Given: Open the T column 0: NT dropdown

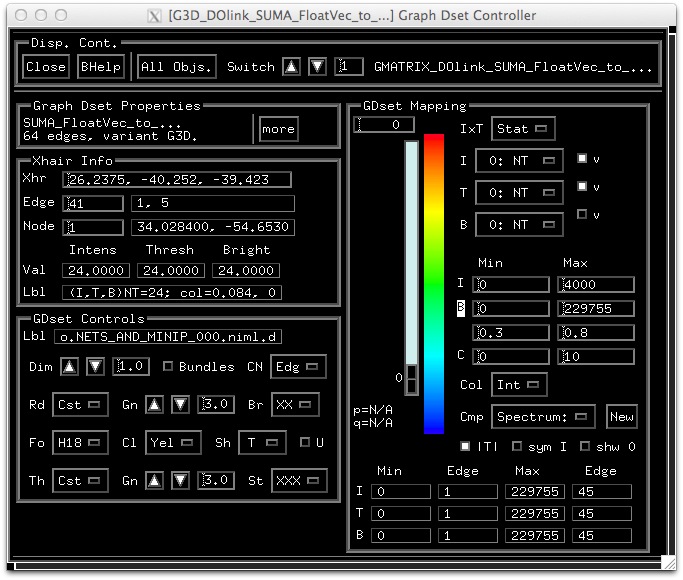Looking at the screenshot, I should (519, 193).
